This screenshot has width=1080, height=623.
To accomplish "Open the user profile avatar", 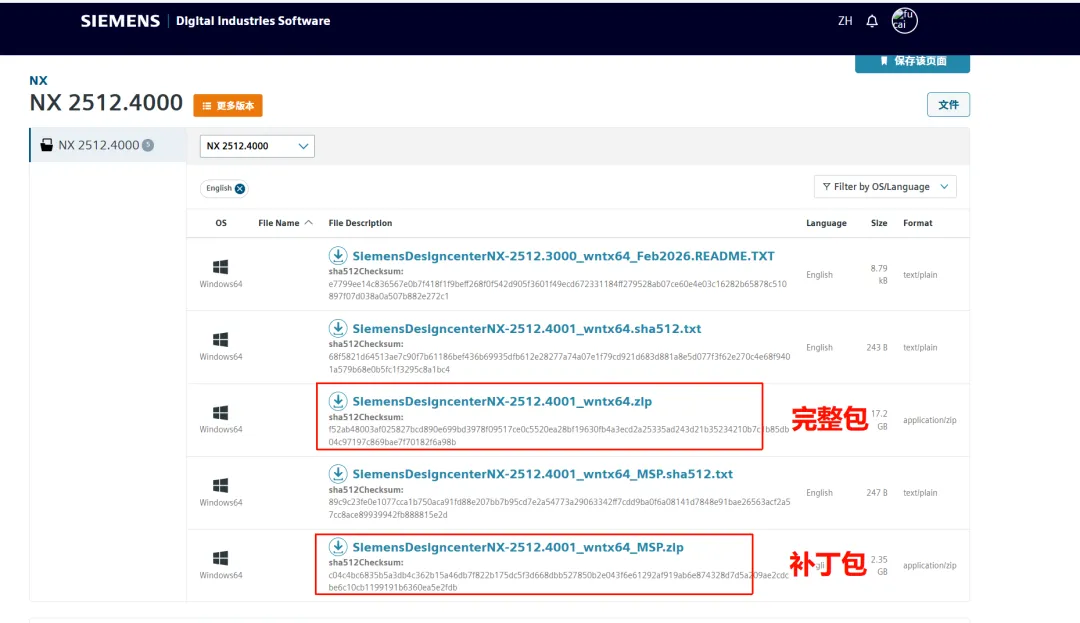I will [904, 21].
